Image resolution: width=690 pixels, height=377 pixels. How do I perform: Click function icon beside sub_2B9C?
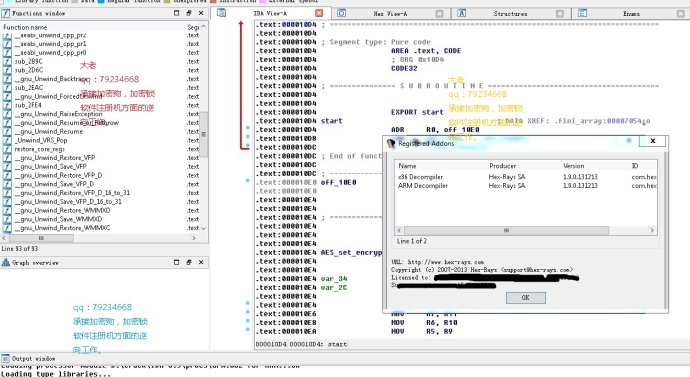pos(7,61)
